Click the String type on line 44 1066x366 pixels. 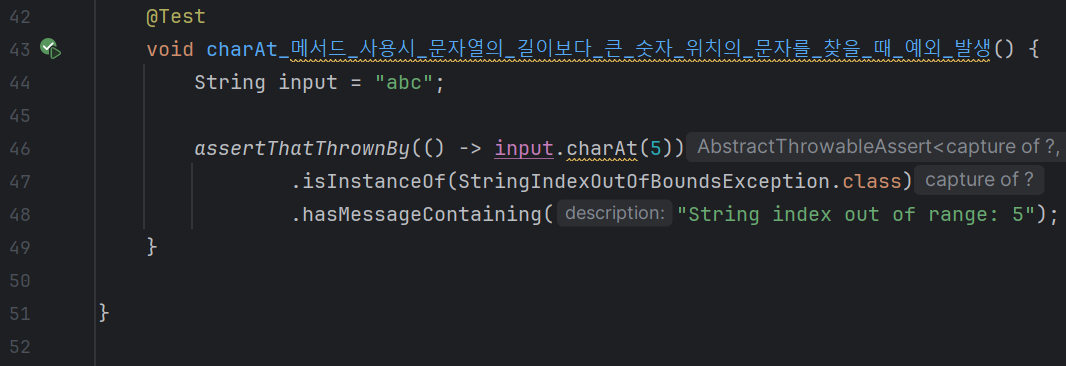pyautogui.click(x=230, y=83)
